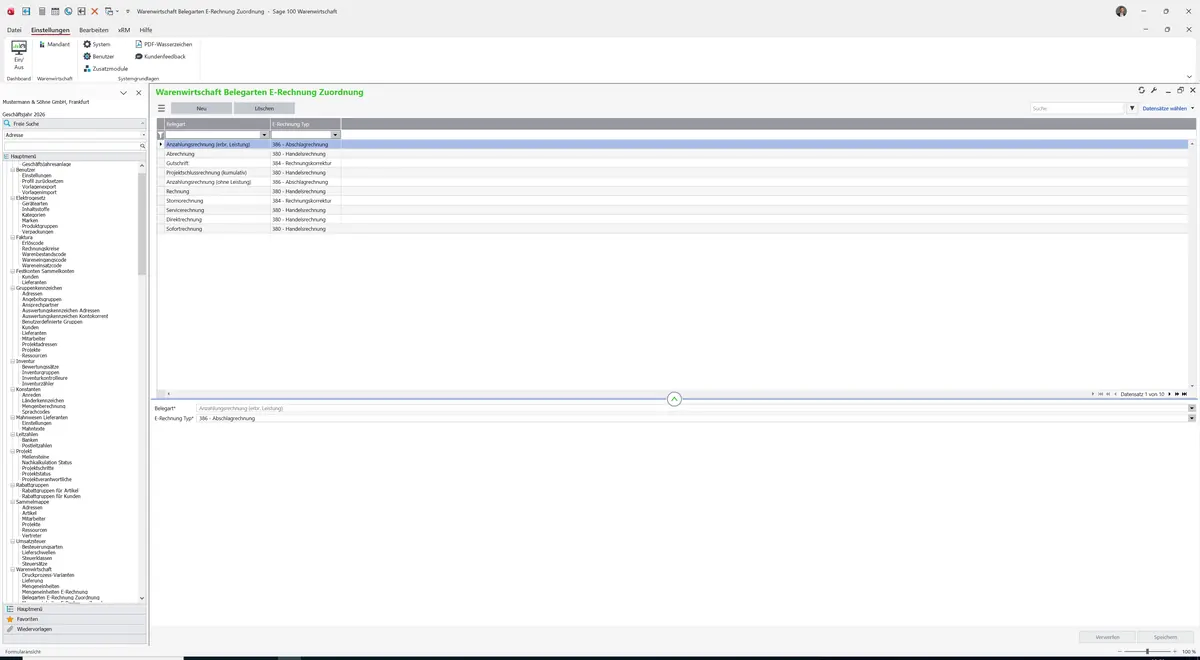Toggle the Dashboard Ein/Aus icon
Viewport: 1200px width, 660px height.
point(19,54)
